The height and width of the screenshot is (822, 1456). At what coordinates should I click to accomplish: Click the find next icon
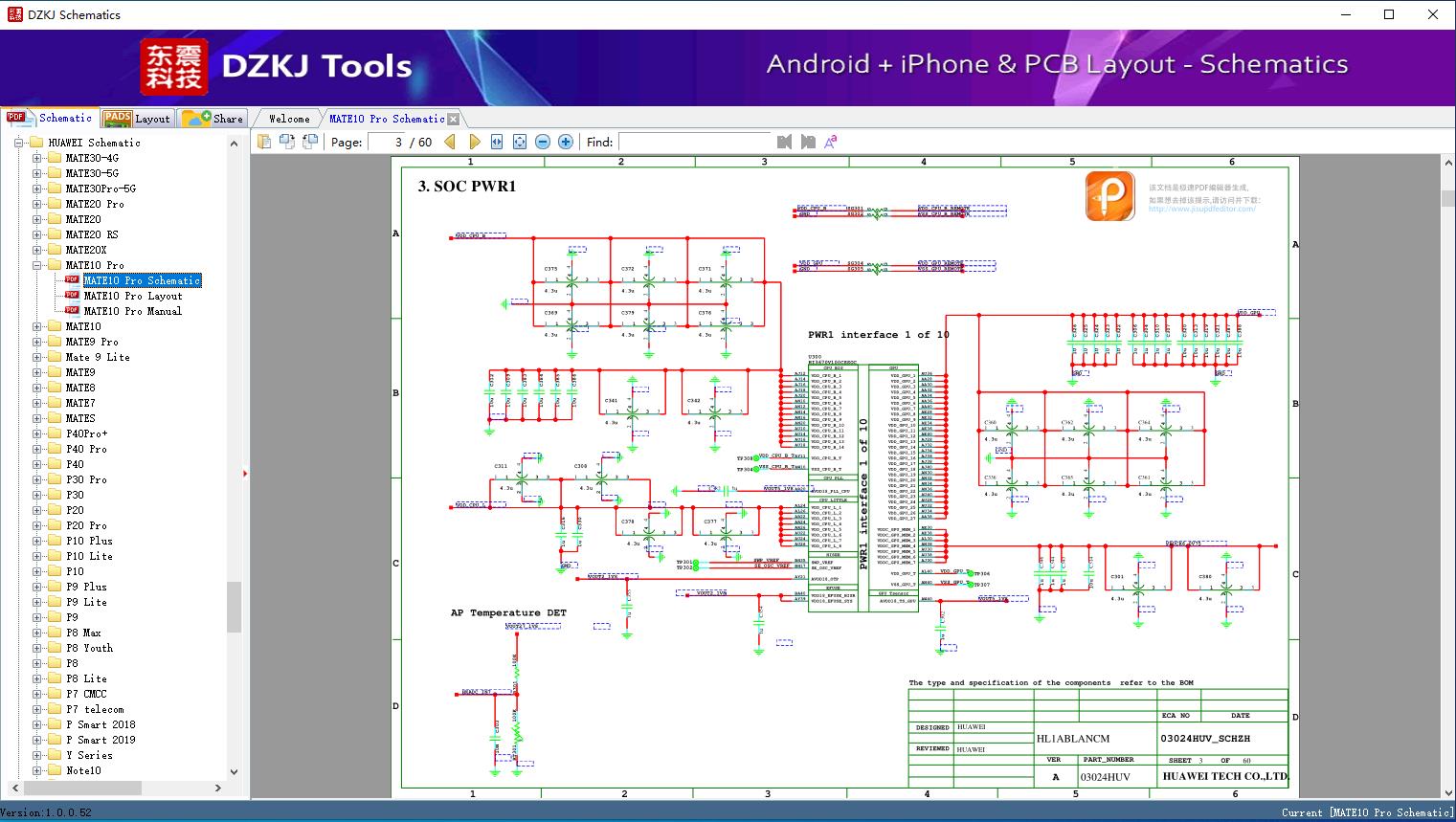[x=808, y=142]
